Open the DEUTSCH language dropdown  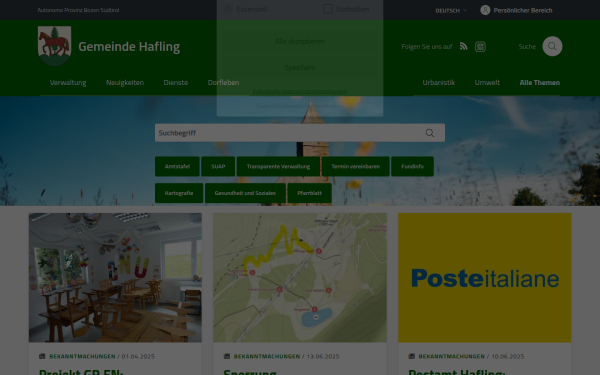click(451, 10)
